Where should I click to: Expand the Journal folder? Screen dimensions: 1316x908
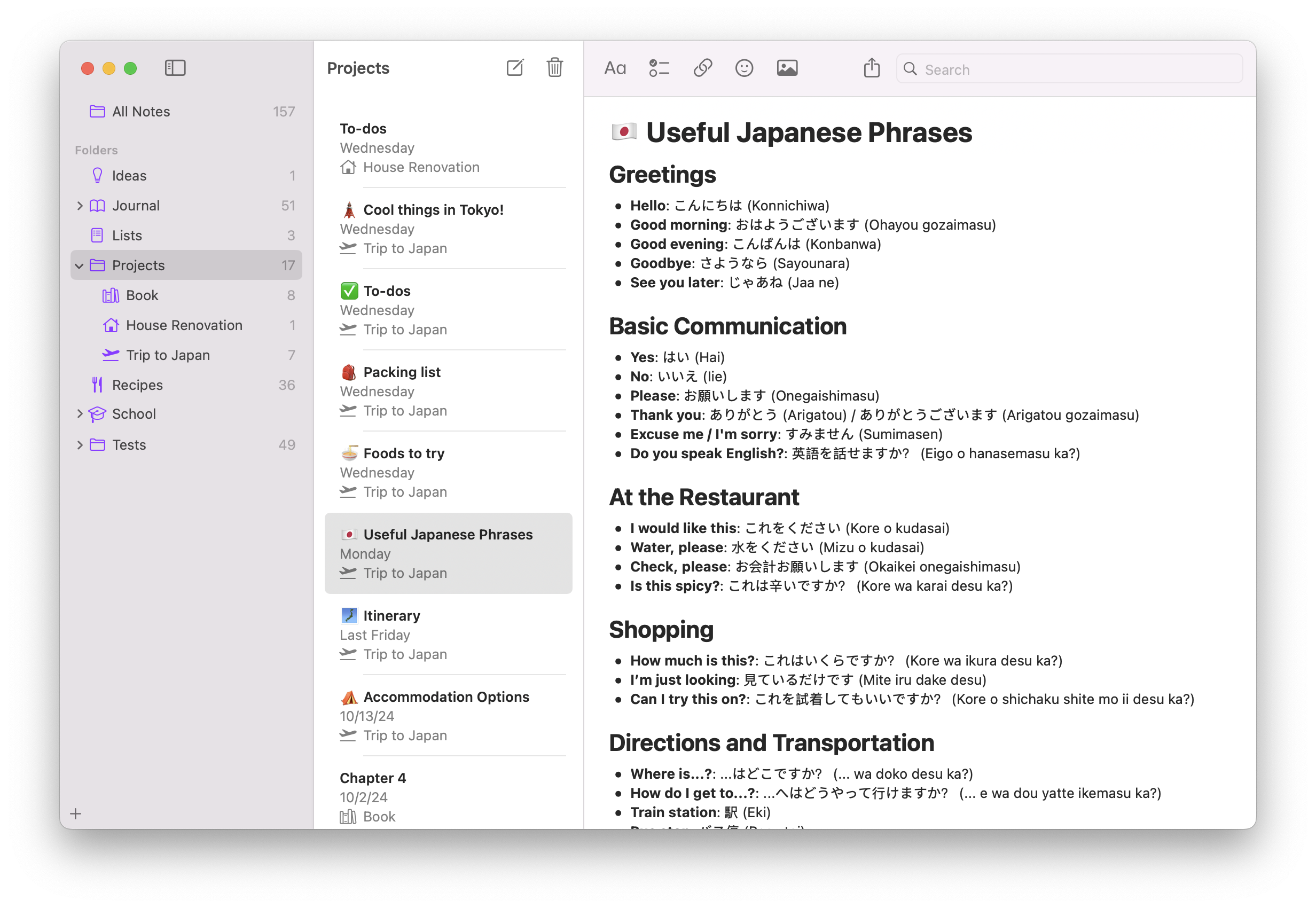point(80,205)
